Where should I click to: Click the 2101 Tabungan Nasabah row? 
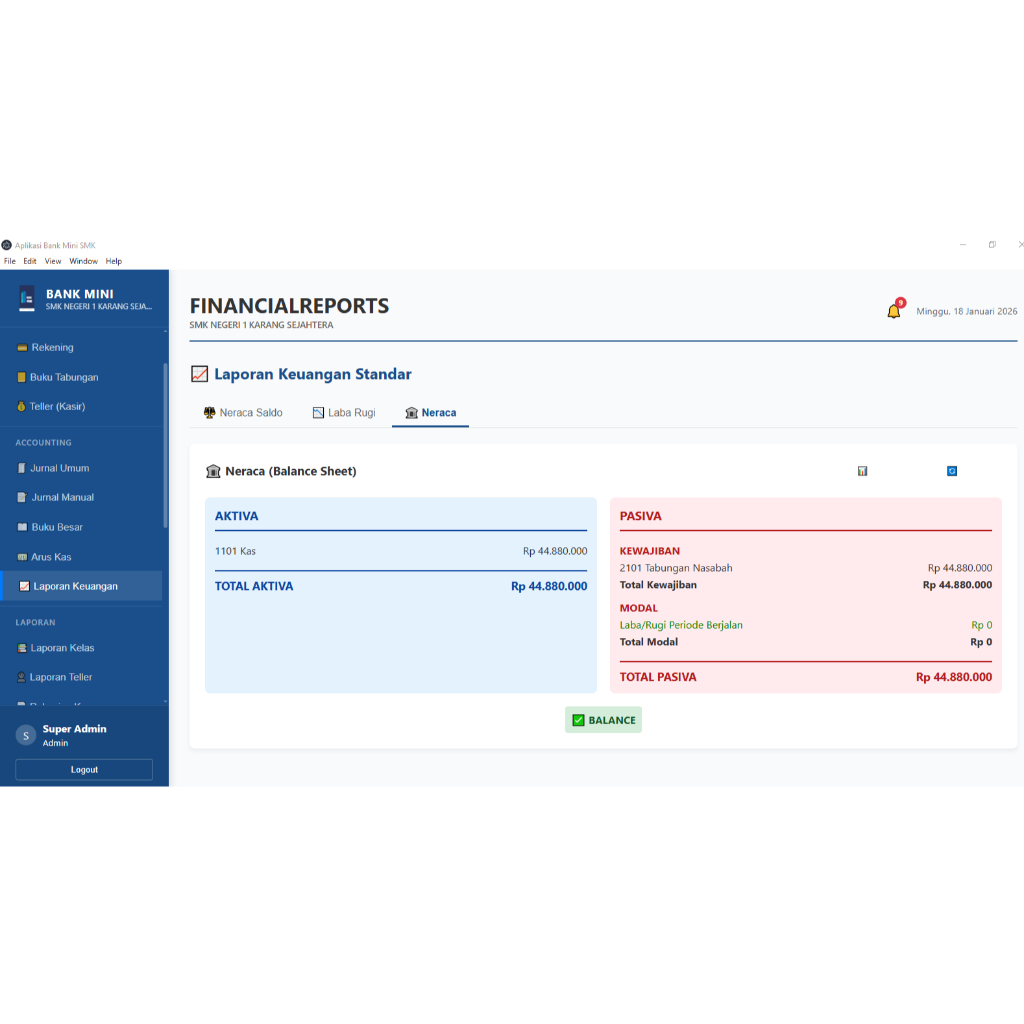806,568
